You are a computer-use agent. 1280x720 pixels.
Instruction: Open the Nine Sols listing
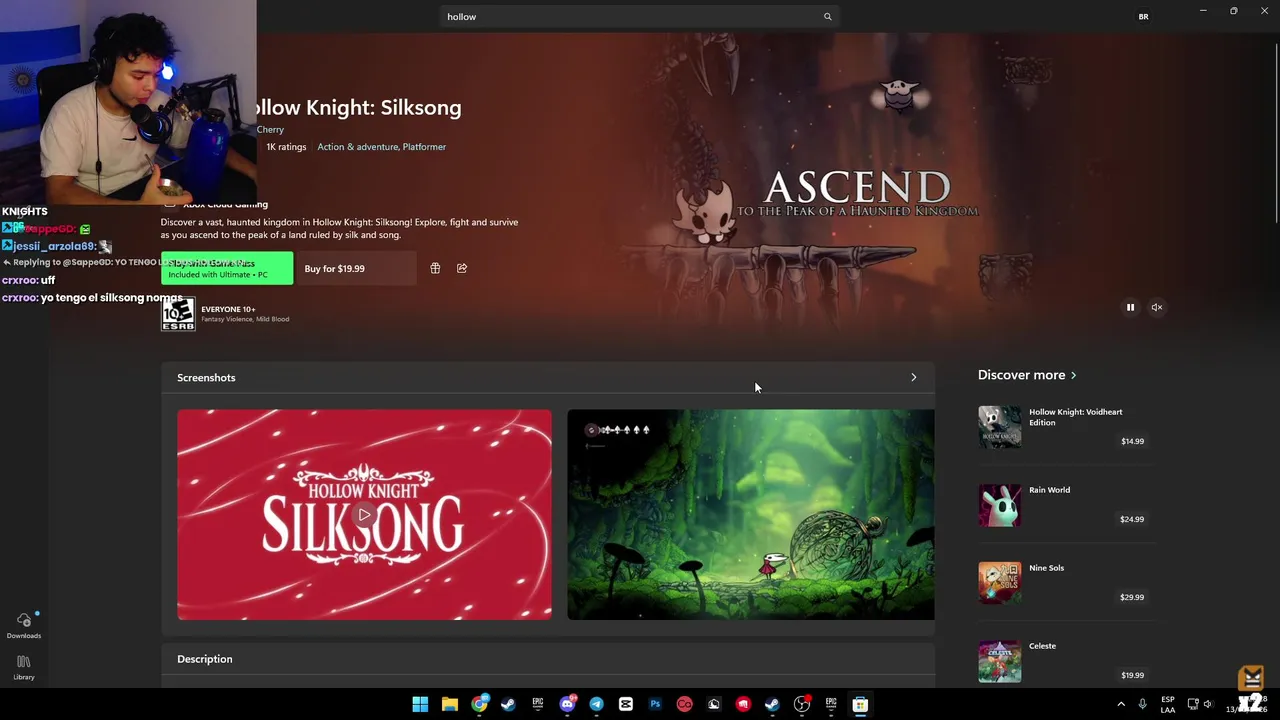coord(1067,583)
